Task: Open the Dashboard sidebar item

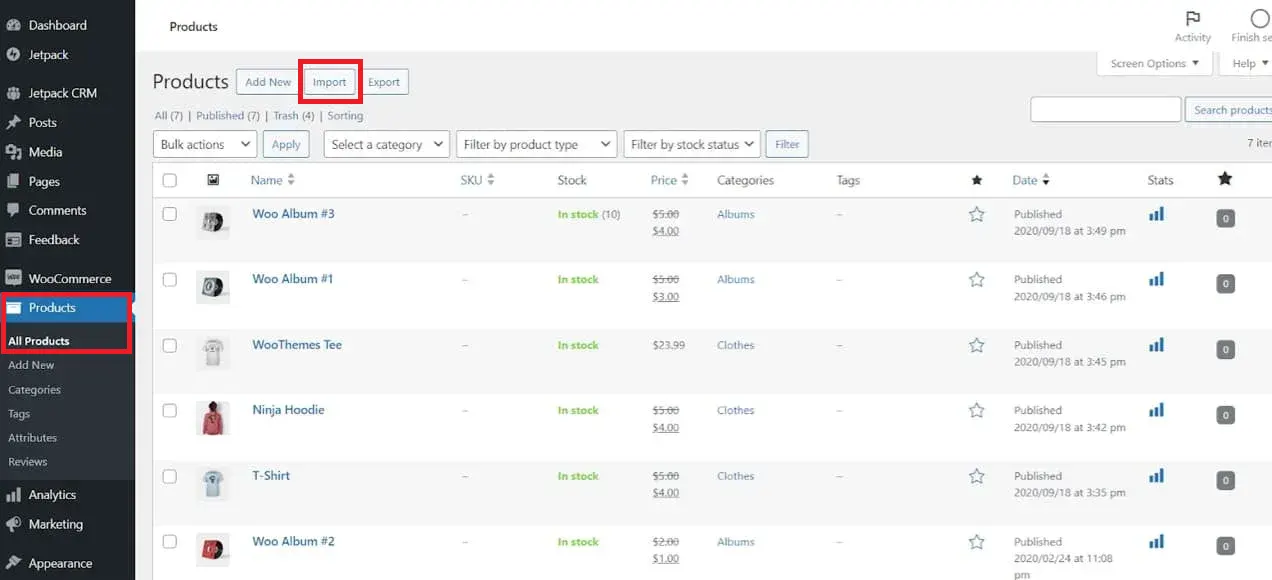Action: click(x=57, y=25)
